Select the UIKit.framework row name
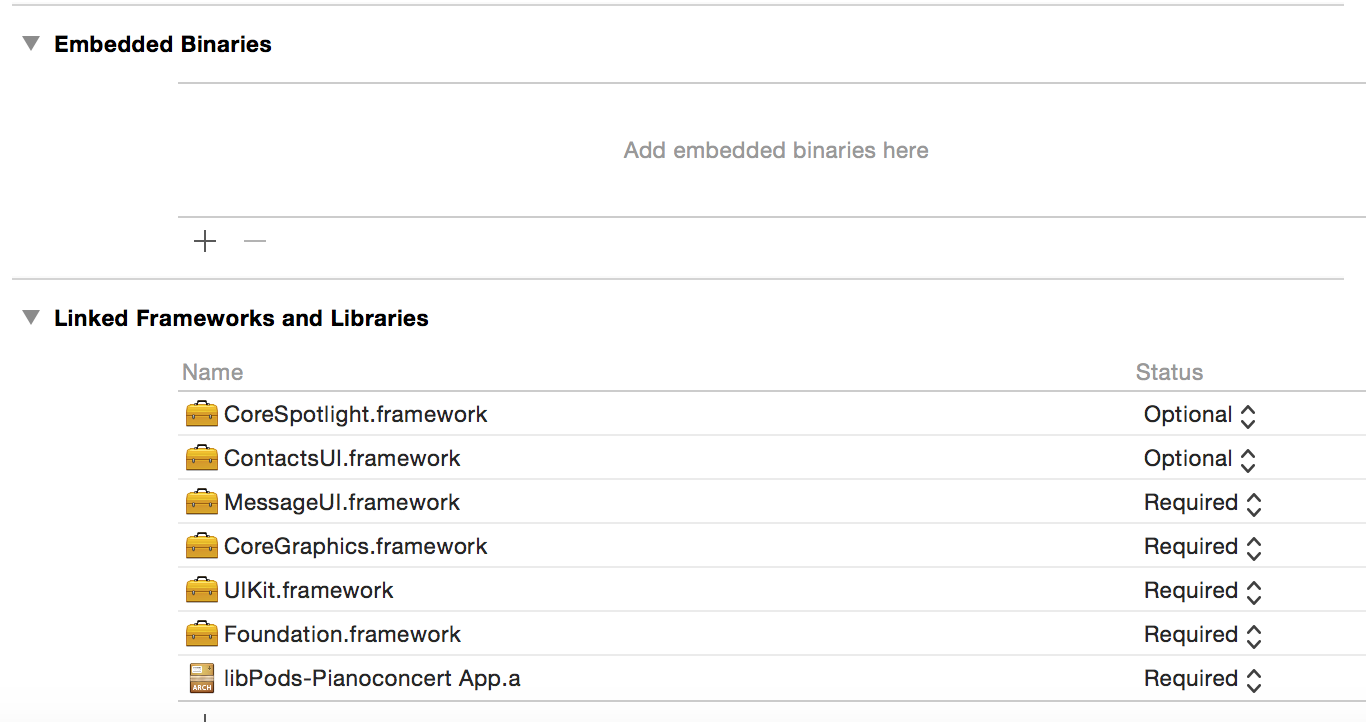 (308, 590)
